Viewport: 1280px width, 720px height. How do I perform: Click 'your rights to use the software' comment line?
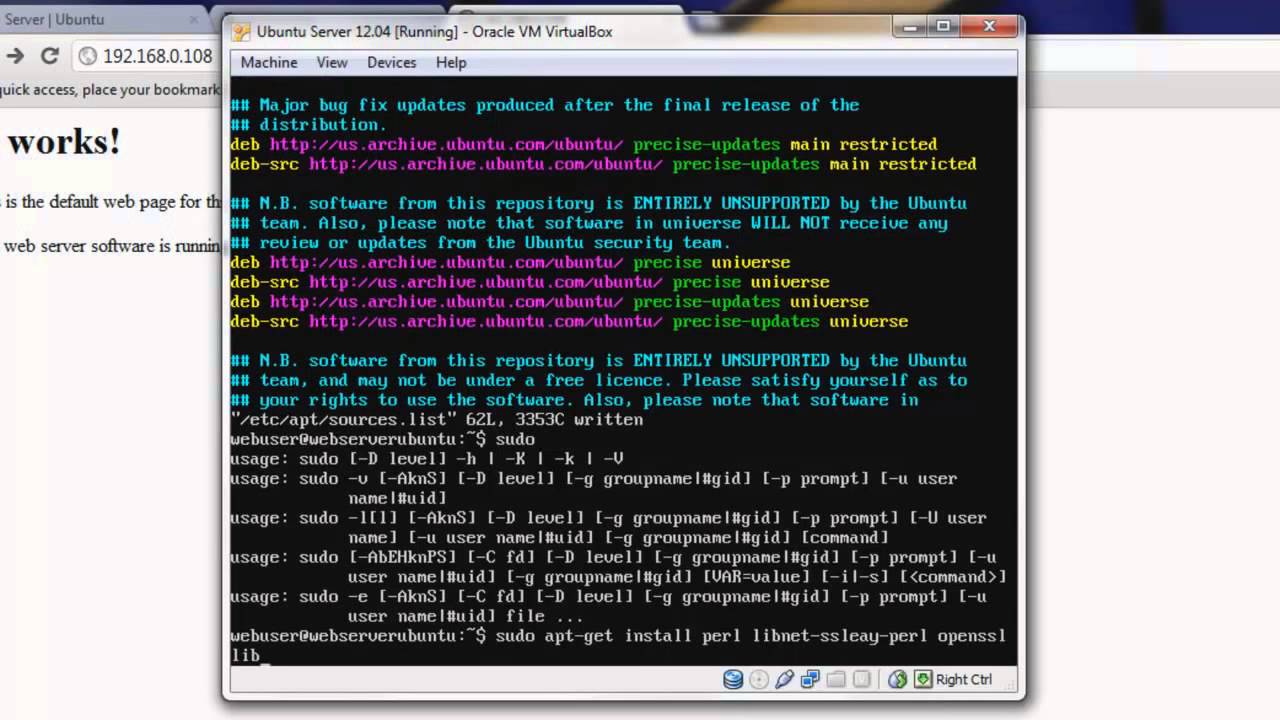point(574,400)
